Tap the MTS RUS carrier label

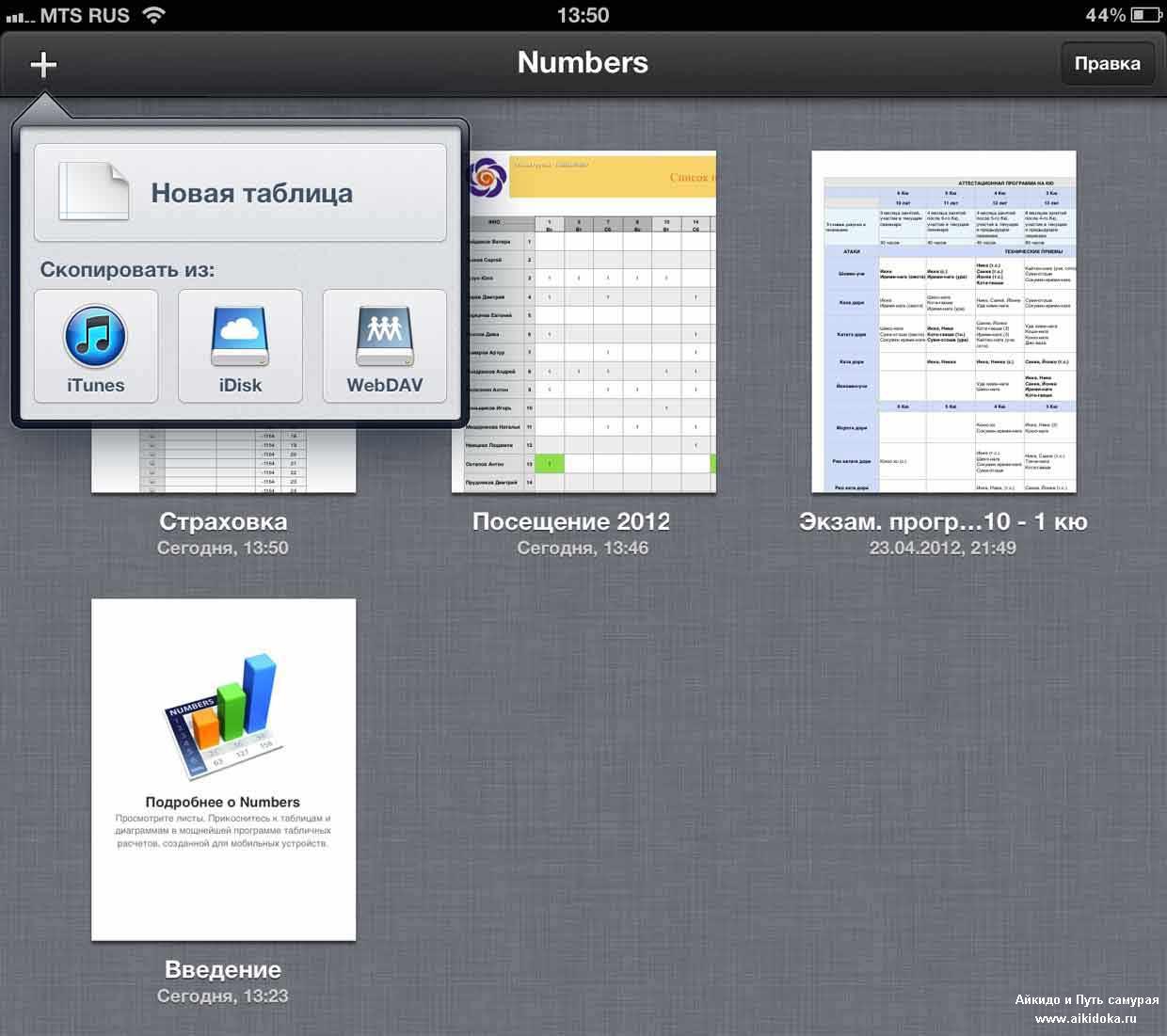click(85, 15)
